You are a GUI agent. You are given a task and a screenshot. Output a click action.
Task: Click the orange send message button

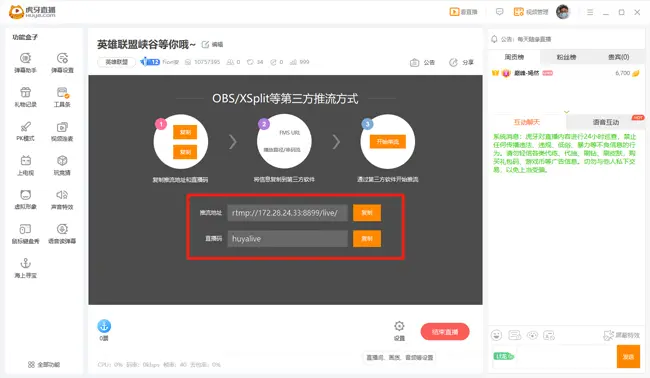[628, 356]
